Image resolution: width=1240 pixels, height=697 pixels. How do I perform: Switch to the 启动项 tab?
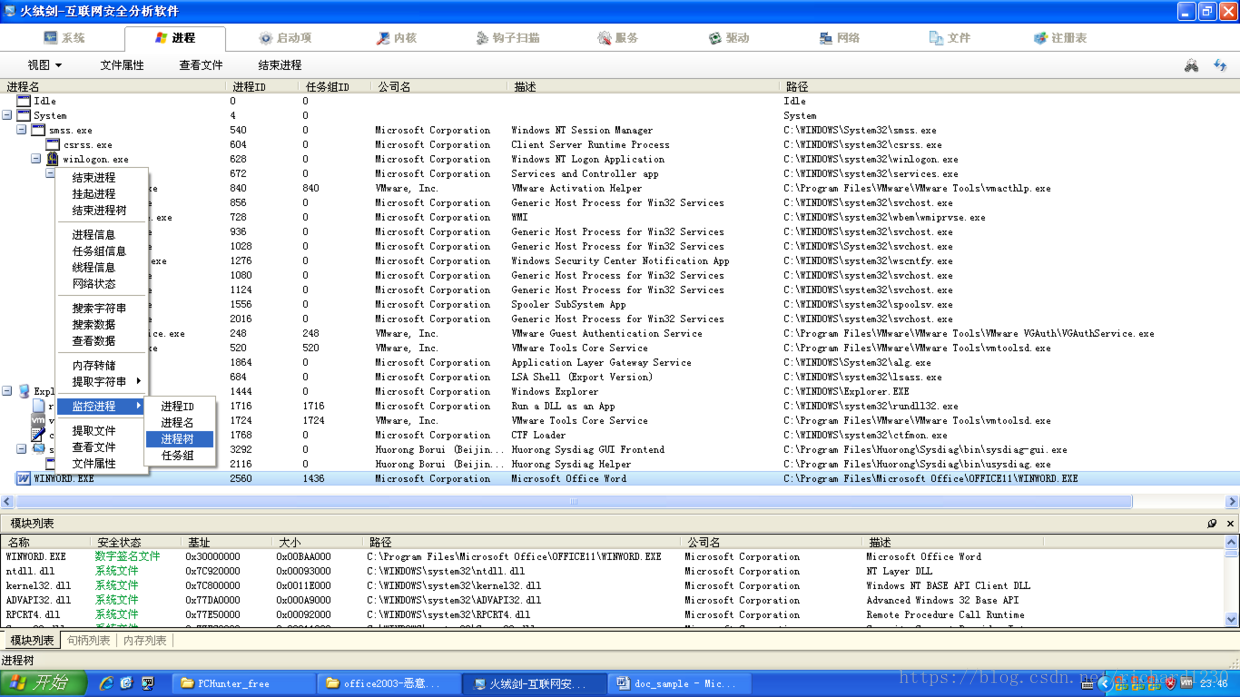(285, 38)
